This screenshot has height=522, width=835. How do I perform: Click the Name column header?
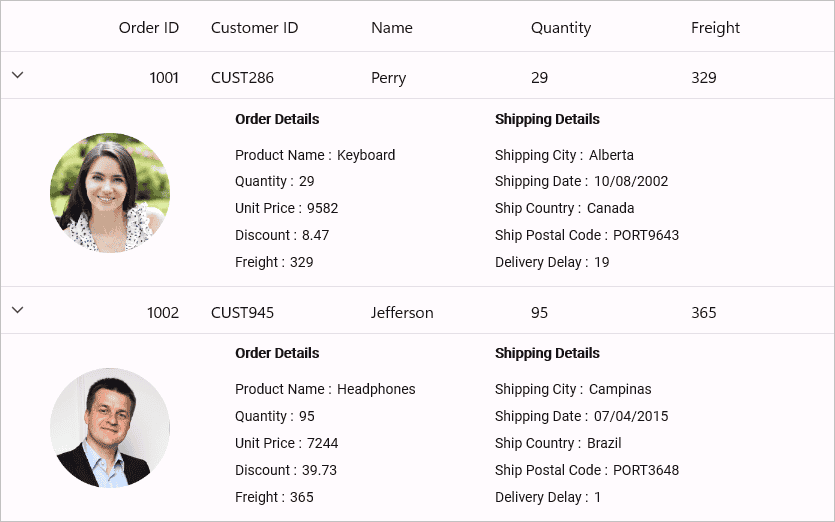click(392, 28)
